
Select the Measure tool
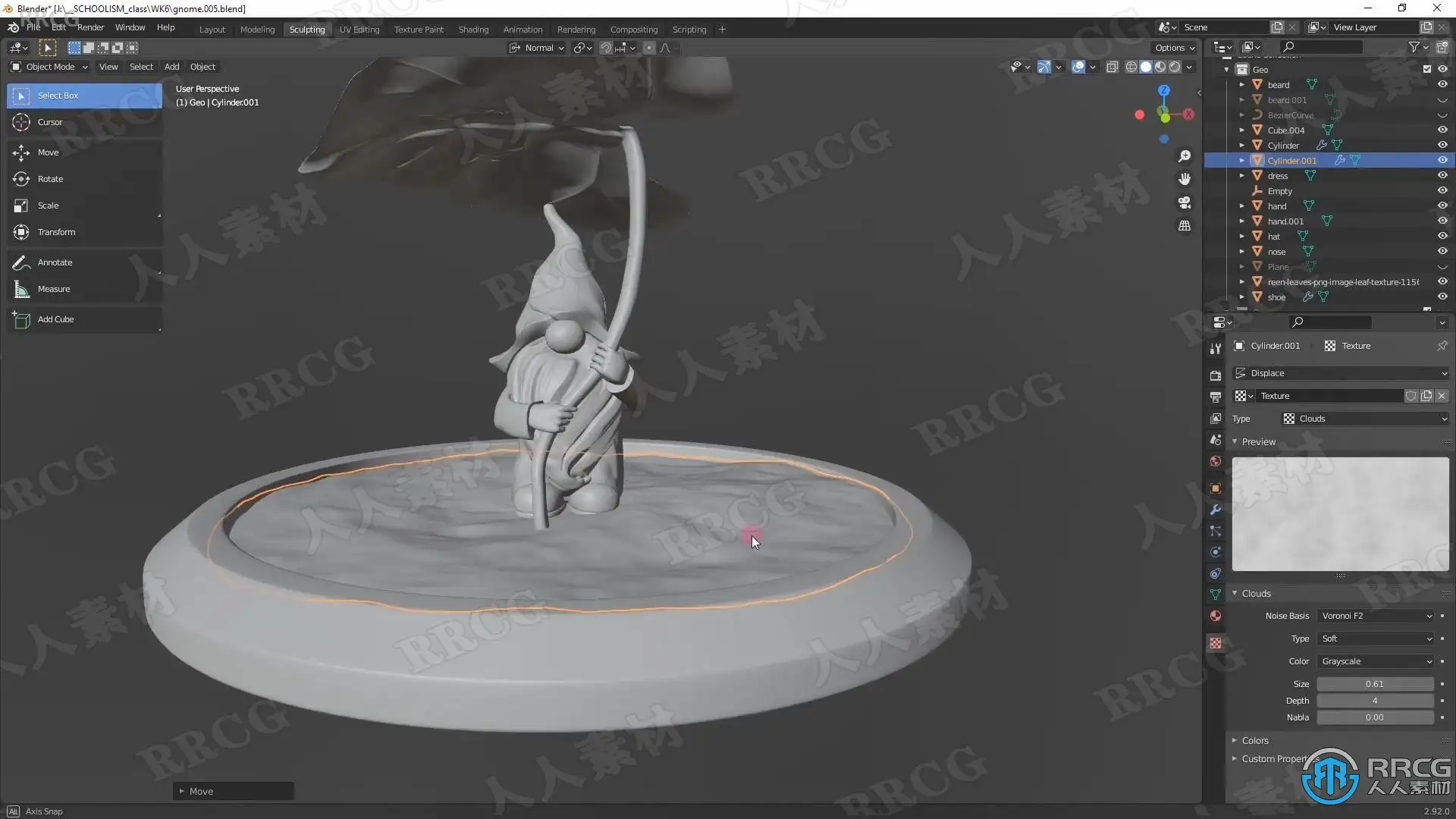[x=53, y=289]
